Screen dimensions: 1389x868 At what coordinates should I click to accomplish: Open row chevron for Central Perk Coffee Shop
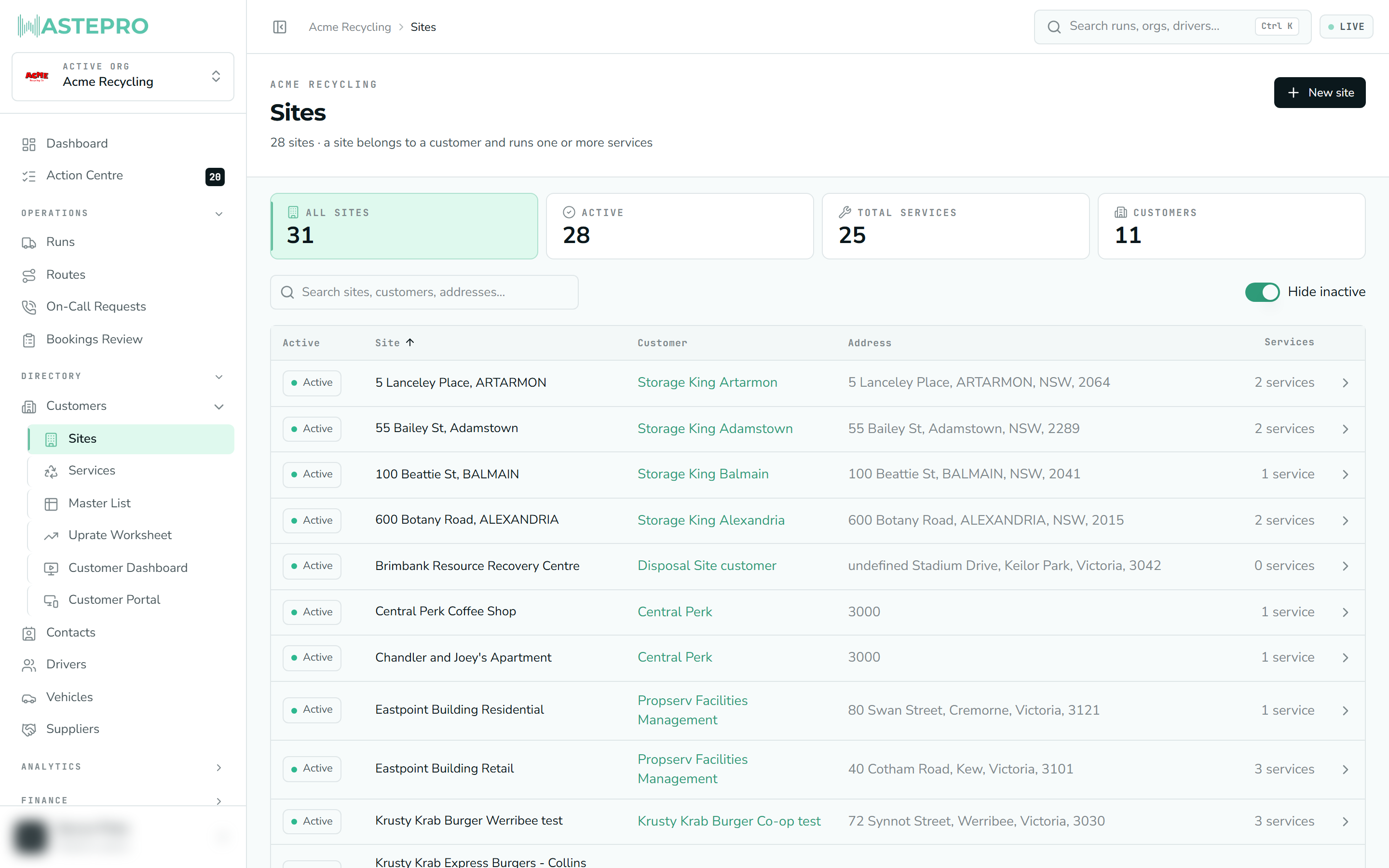[x=1345, y=612]
